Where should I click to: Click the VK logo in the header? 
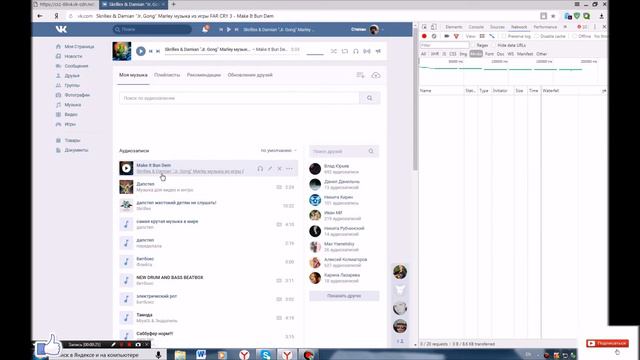point(61,29)
